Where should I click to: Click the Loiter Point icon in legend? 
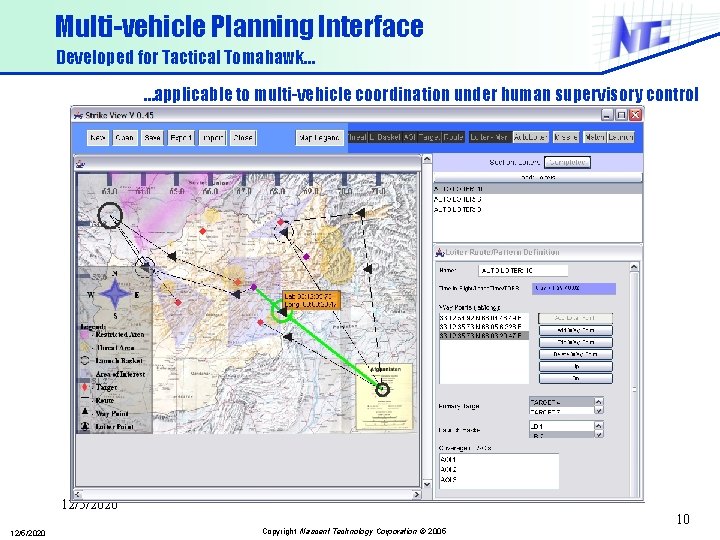pyautogui.click(x=85, y=426)
